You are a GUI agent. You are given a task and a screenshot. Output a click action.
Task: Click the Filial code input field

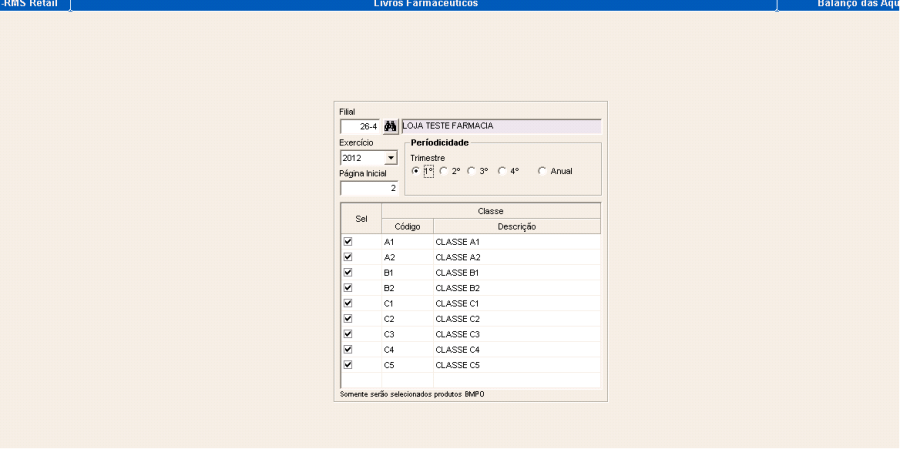pos(360,126)
